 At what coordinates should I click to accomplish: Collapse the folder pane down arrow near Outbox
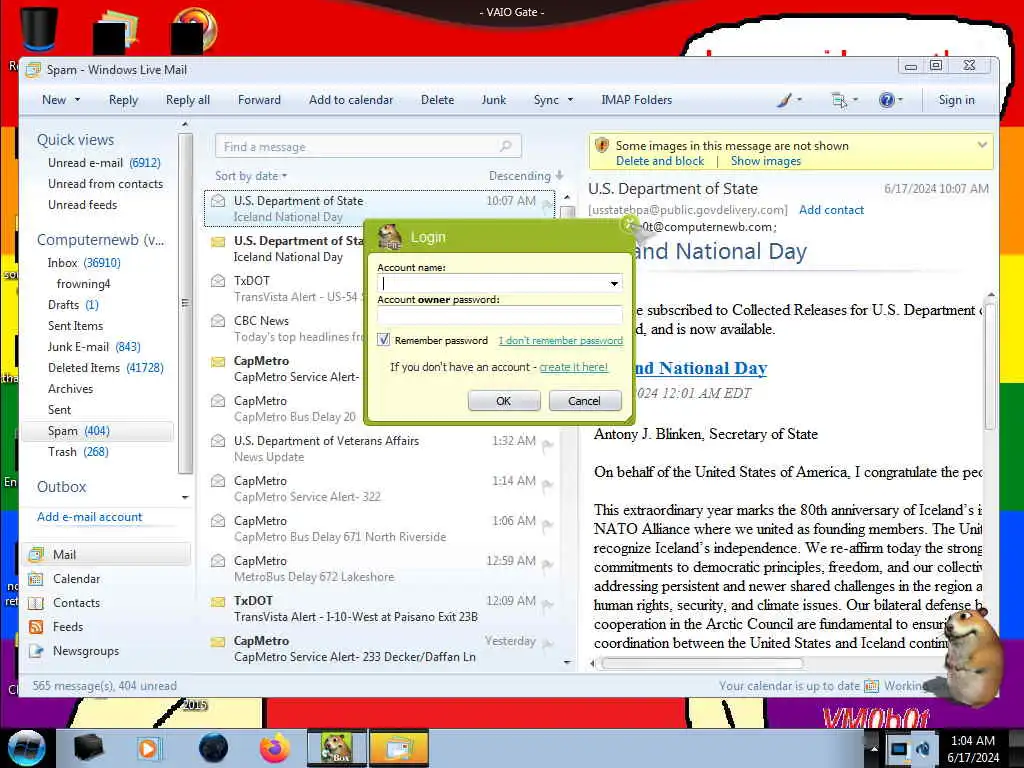coord(185,497)
